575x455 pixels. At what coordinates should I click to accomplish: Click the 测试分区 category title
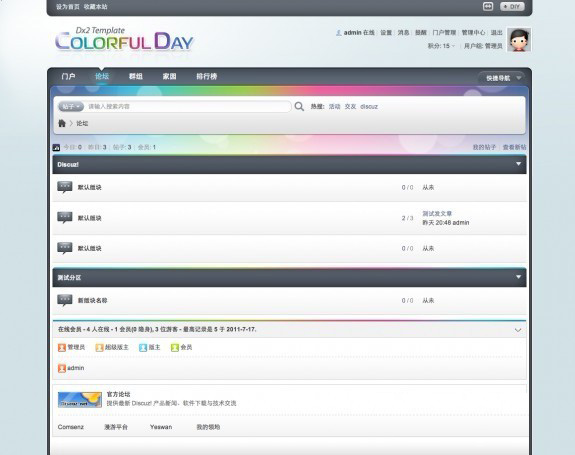69,278
